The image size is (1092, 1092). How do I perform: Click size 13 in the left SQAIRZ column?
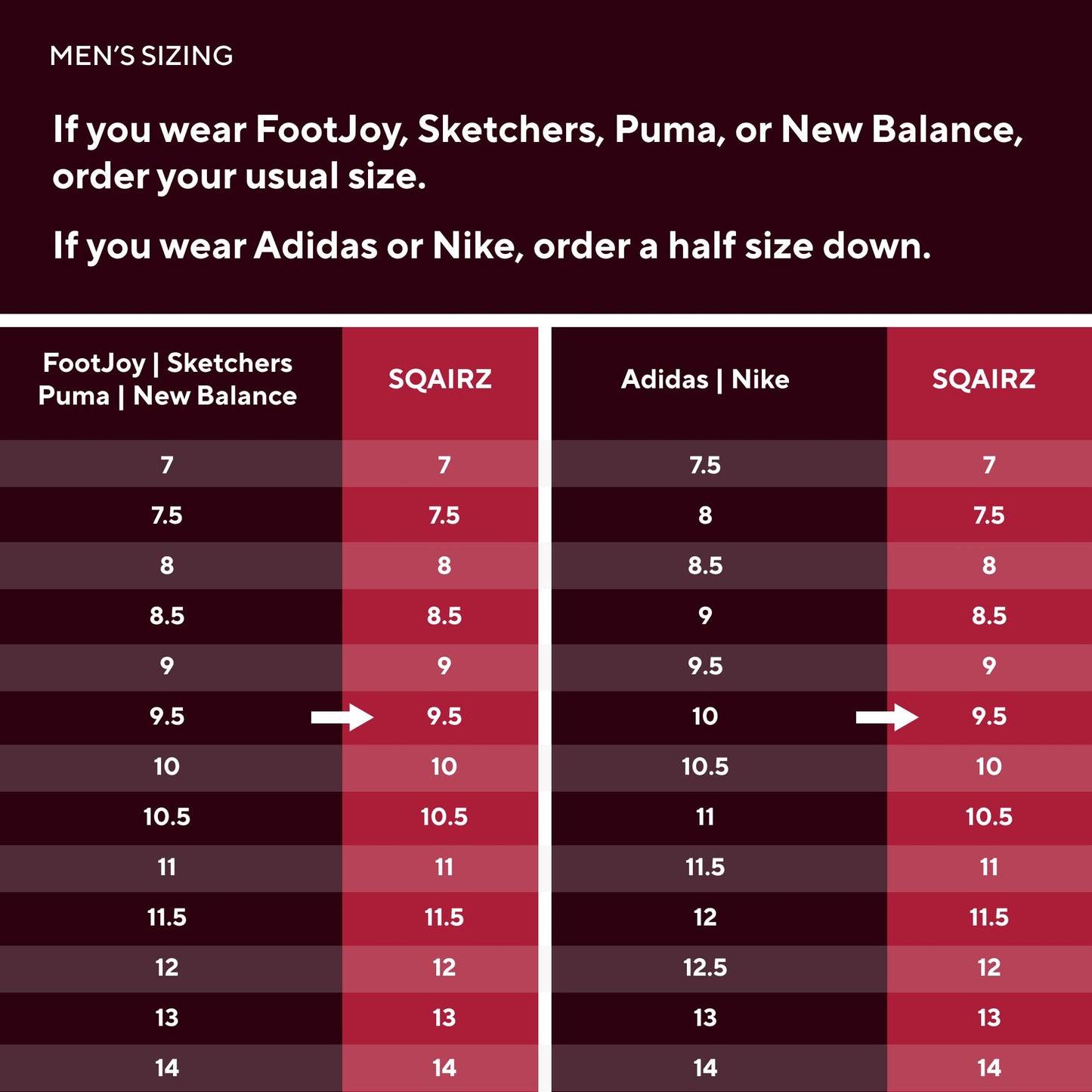click(444, 1018)
